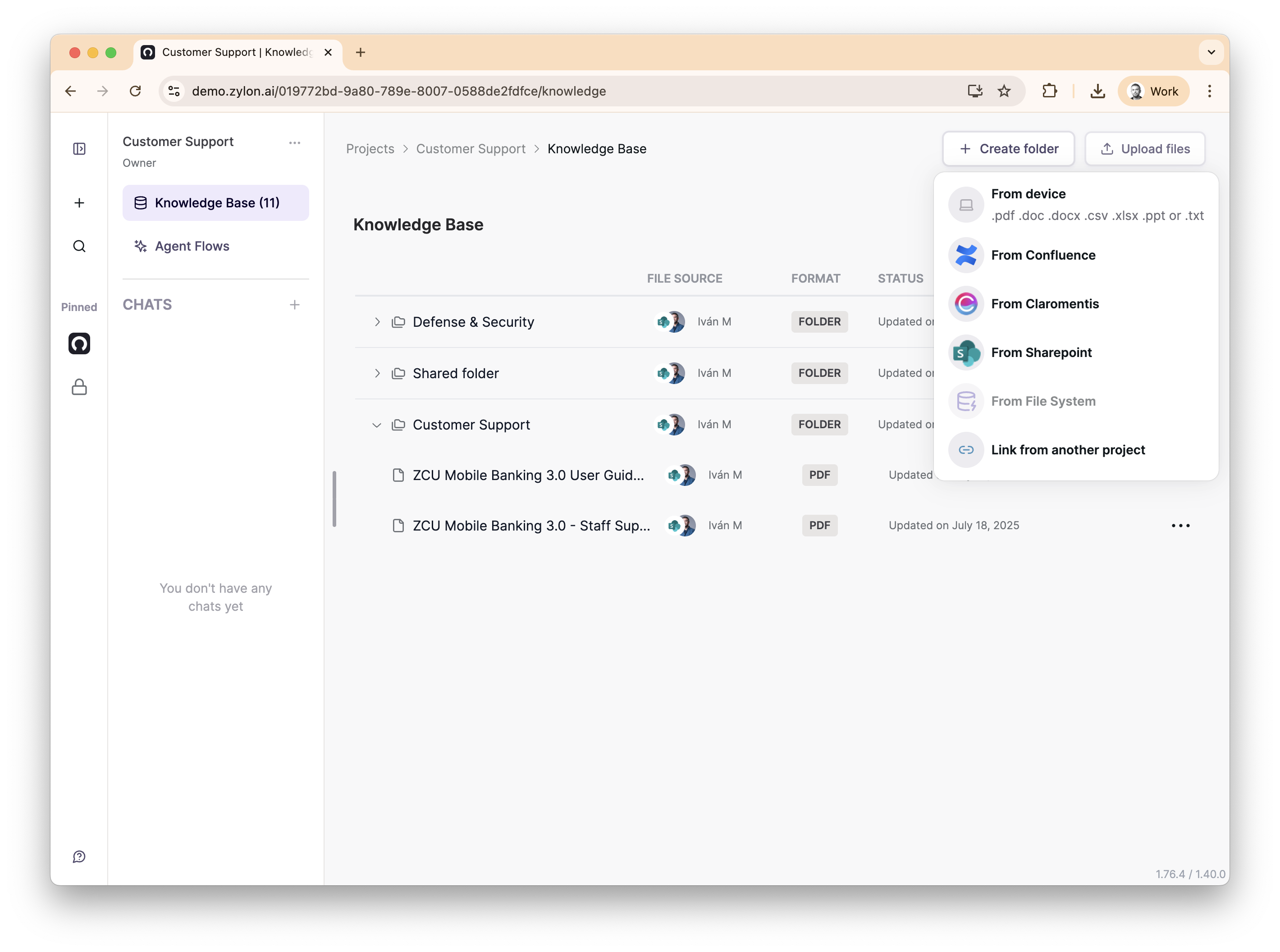Image resolution: width=1280 pixels, height=952 pixels.
Task: Open actions menu for Staff Support PDF
Action: (x=1180, y=526)
